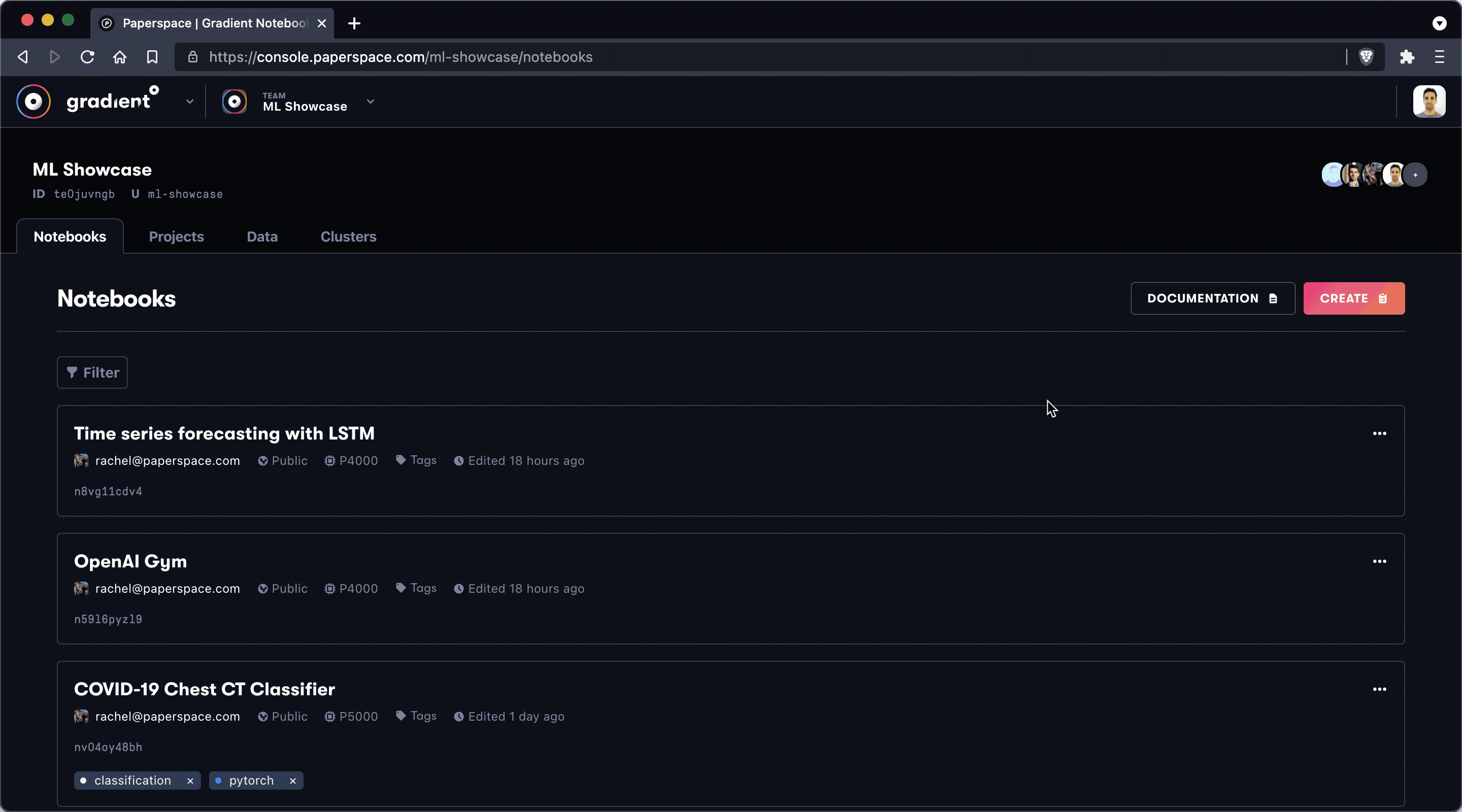Open the Brave Shields icon

[x=1366, y=57]
